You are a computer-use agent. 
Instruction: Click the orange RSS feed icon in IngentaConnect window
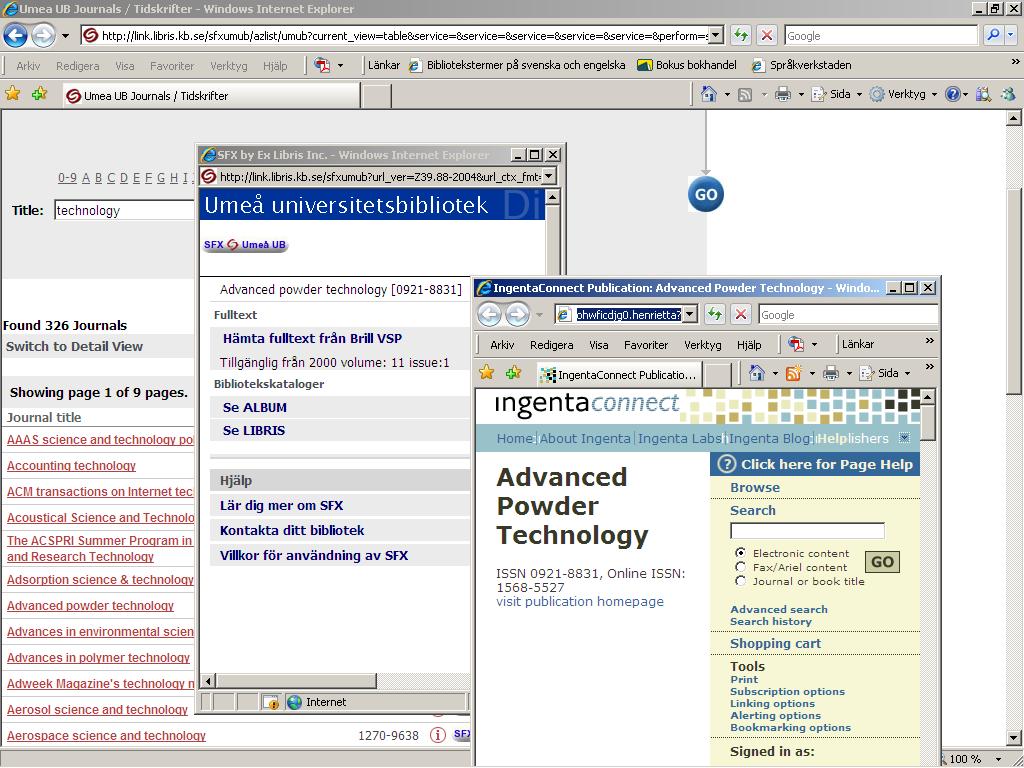793,373
